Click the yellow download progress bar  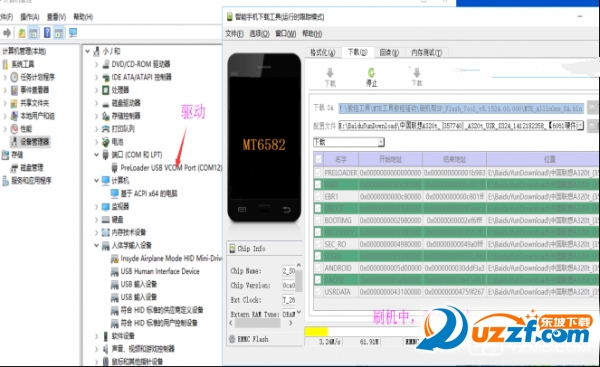(316, 331)
